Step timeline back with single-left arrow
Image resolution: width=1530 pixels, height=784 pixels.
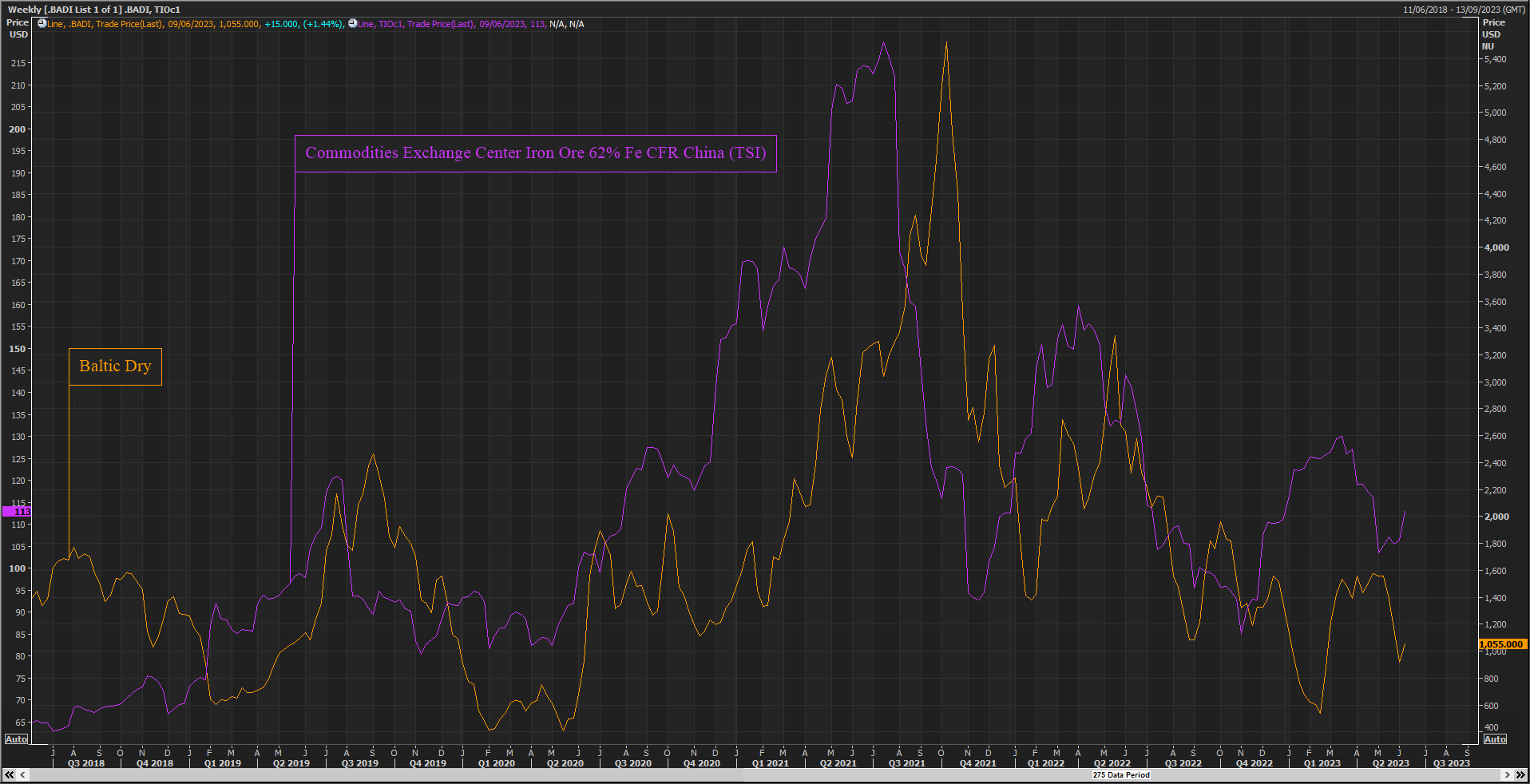click(x=22, y=774)
